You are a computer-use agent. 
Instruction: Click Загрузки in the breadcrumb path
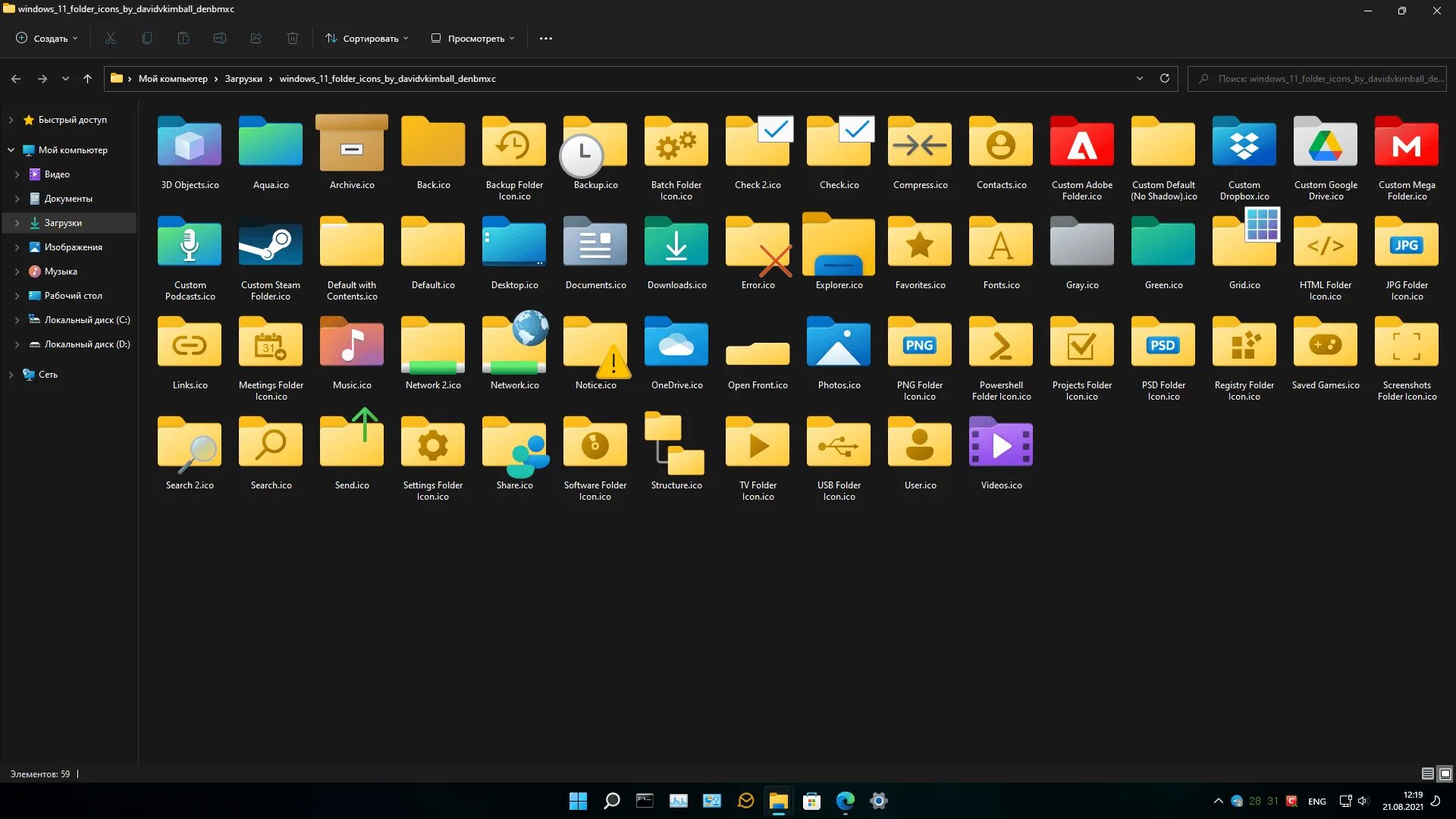pyautogui.click(x=243, y=79)
